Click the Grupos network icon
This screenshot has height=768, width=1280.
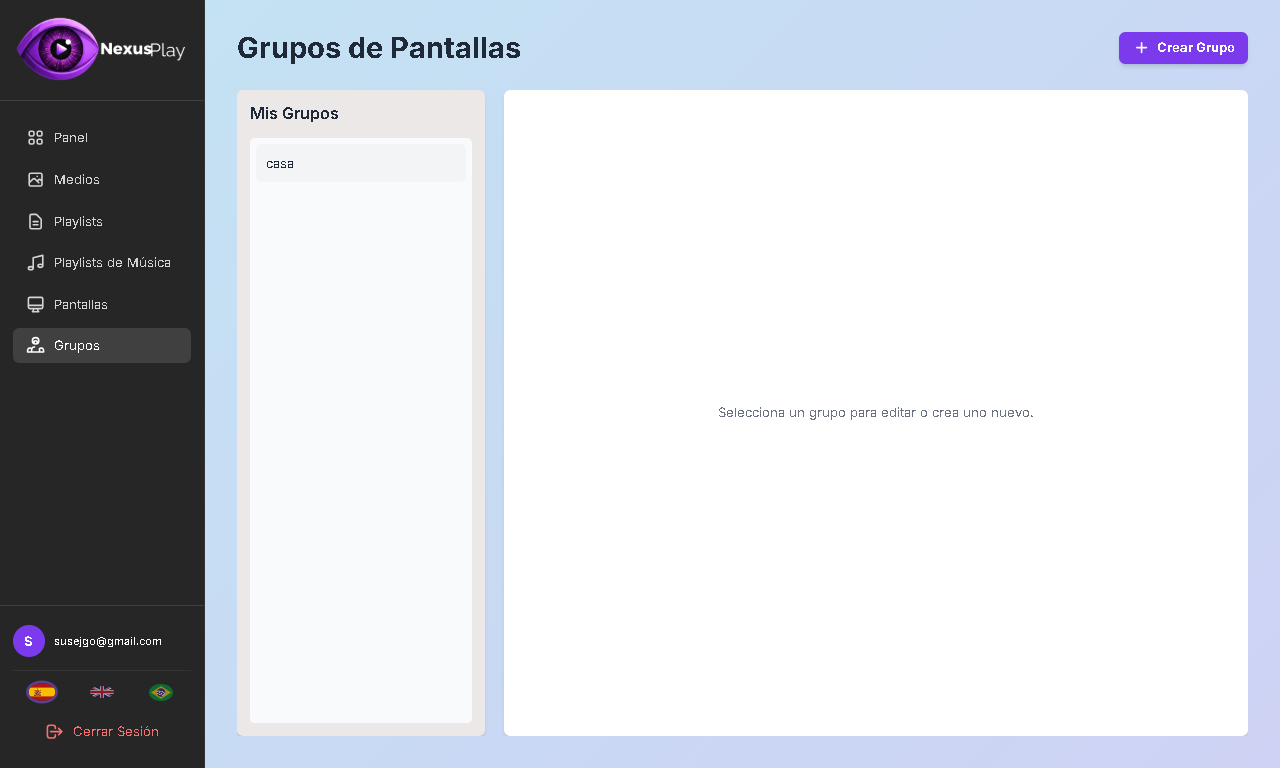[x=35, y=346]
